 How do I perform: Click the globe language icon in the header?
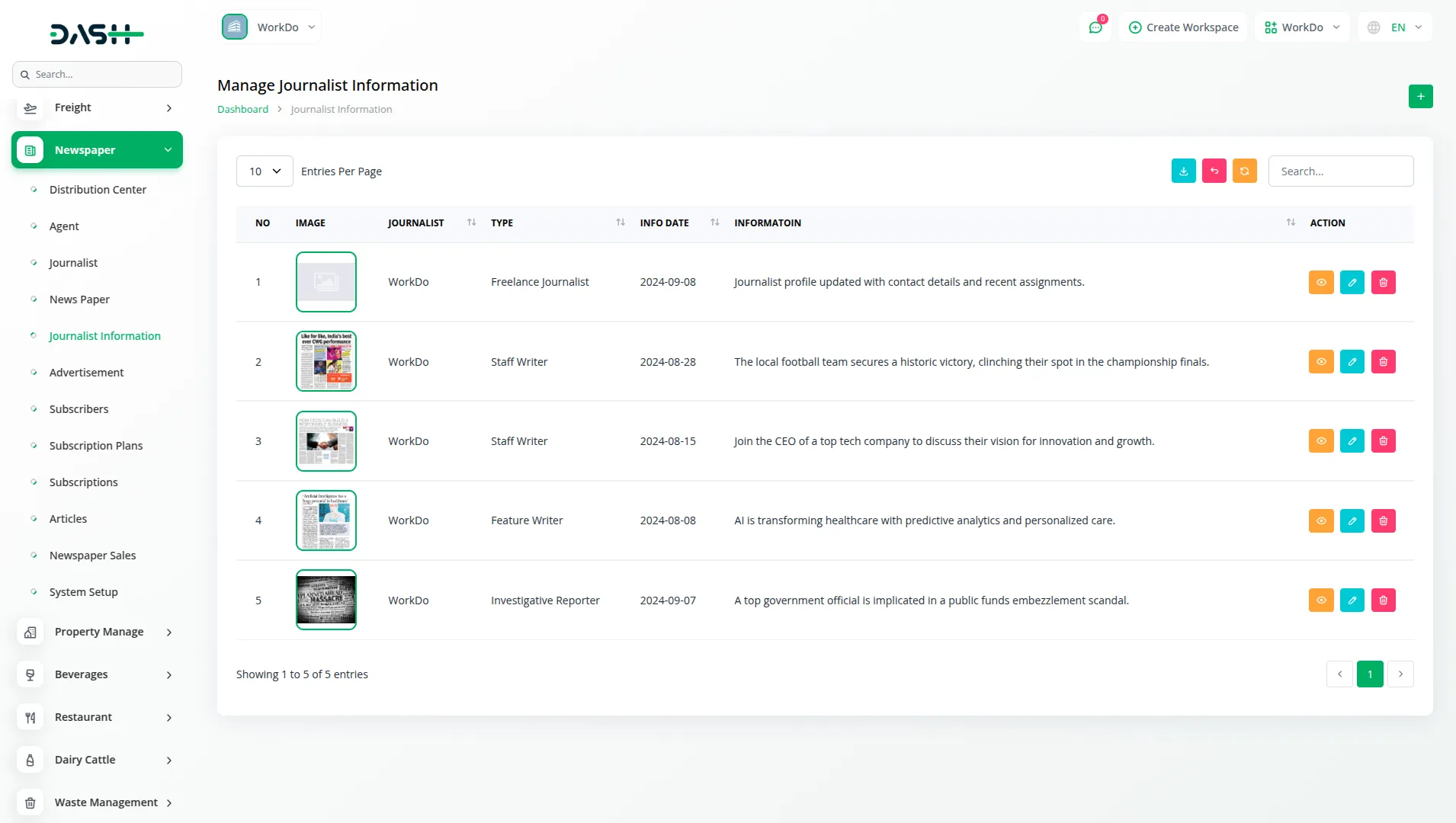coord(1374,27)
